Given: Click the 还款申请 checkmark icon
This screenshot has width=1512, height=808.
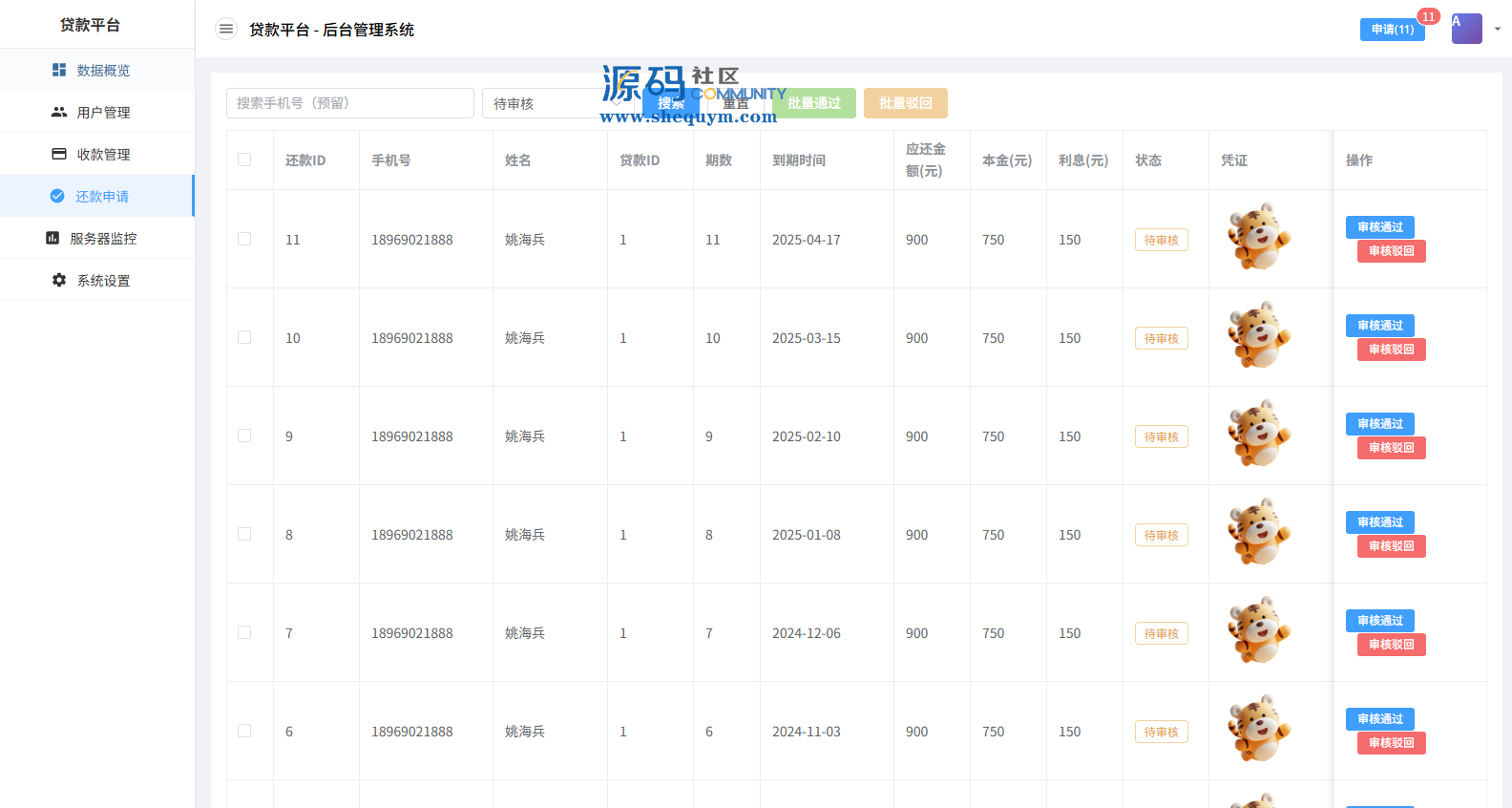Looking at the screenshot, I should [x=57, y=196].
